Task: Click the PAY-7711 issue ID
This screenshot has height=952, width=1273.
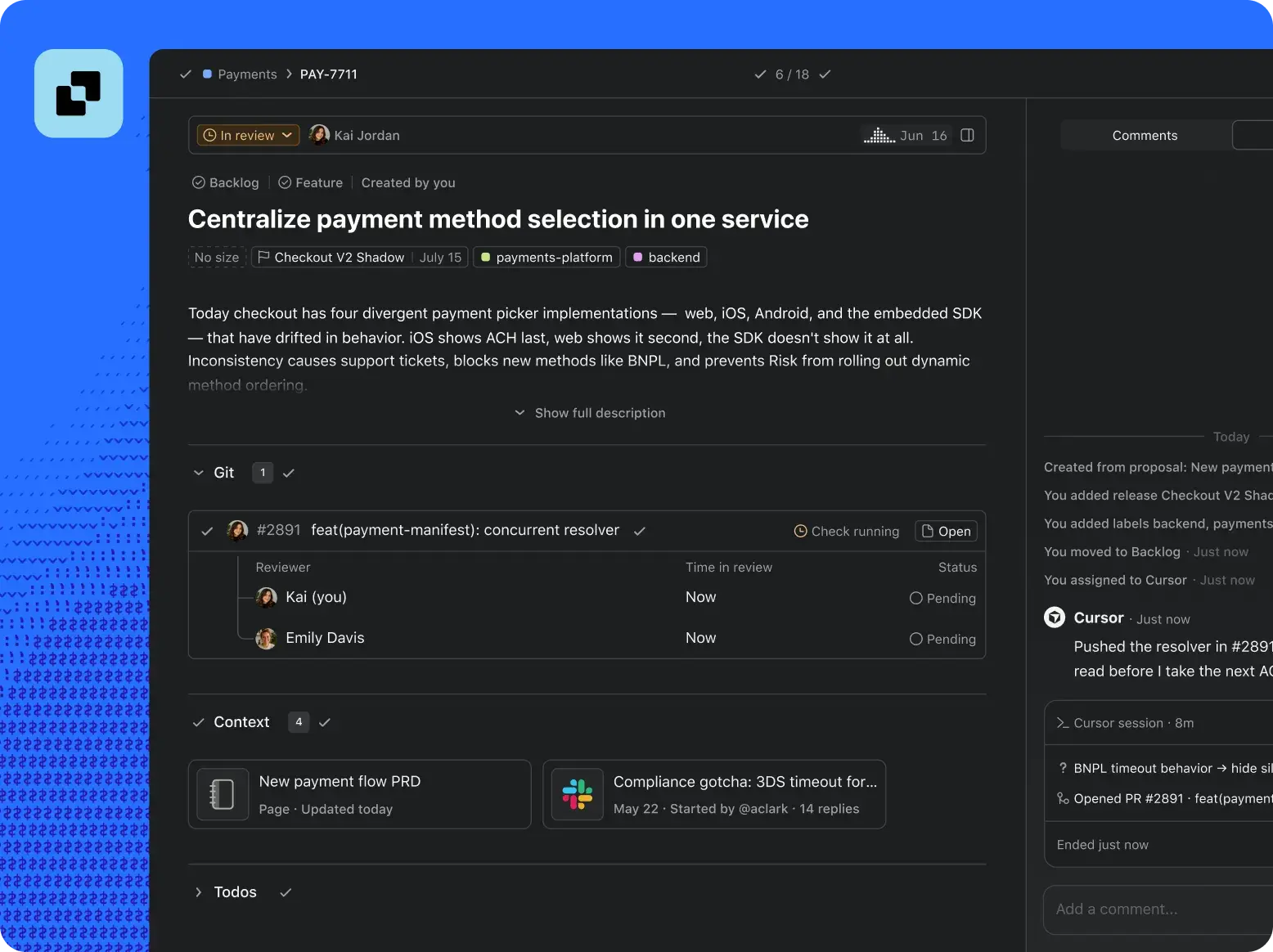Action: click(x=329, y=74)
